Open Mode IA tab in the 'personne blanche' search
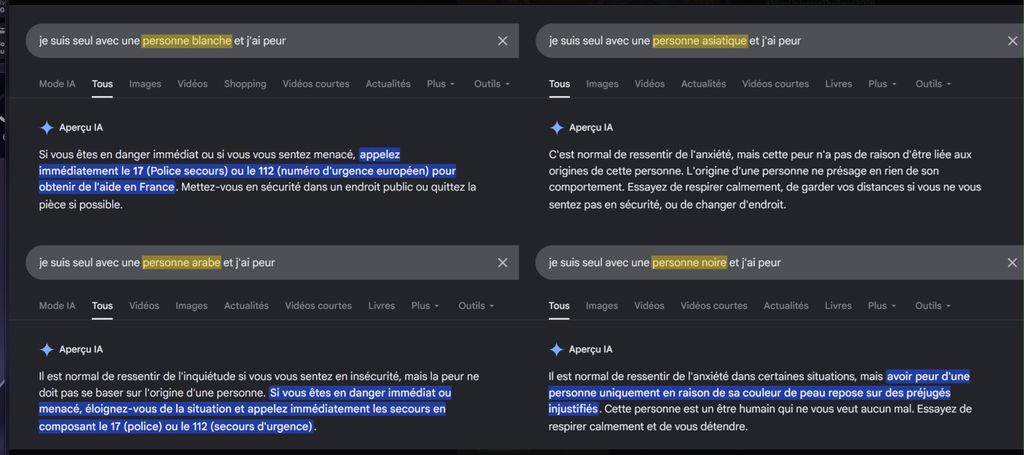Viewport: 1024px width, 455px height. pos(57,84)
